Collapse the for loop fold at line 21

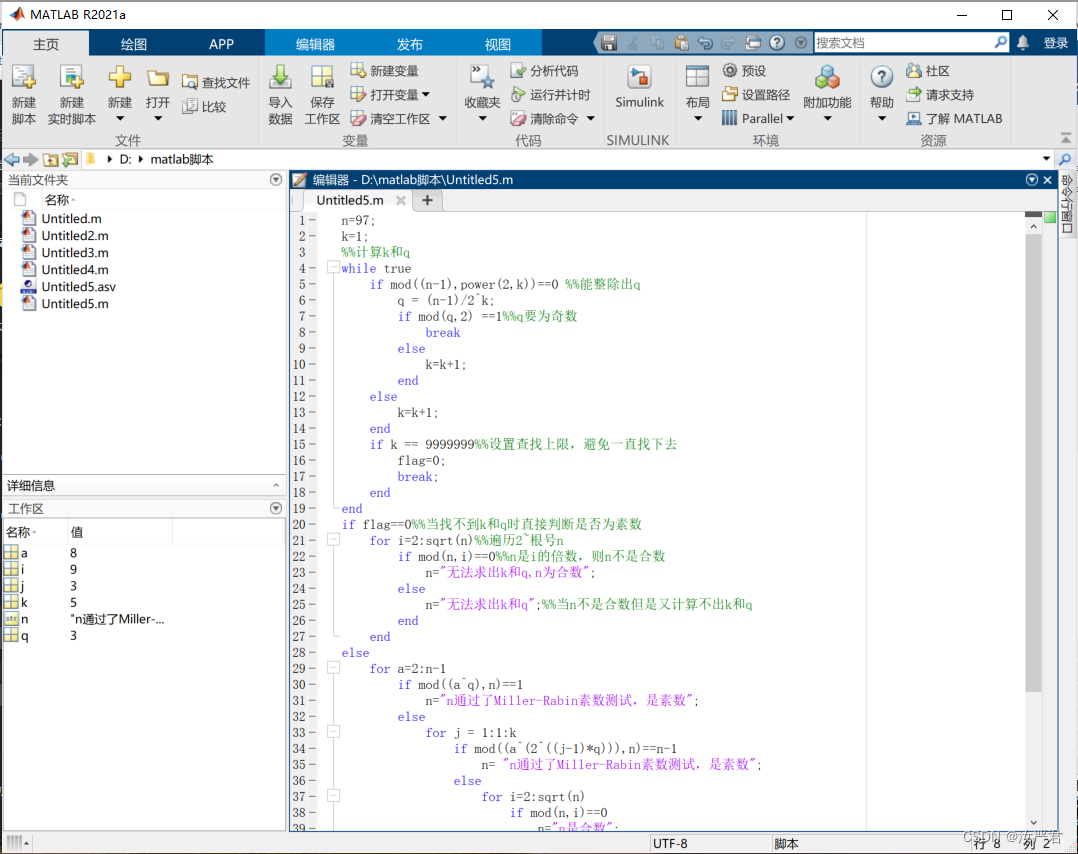pos(333,540)
